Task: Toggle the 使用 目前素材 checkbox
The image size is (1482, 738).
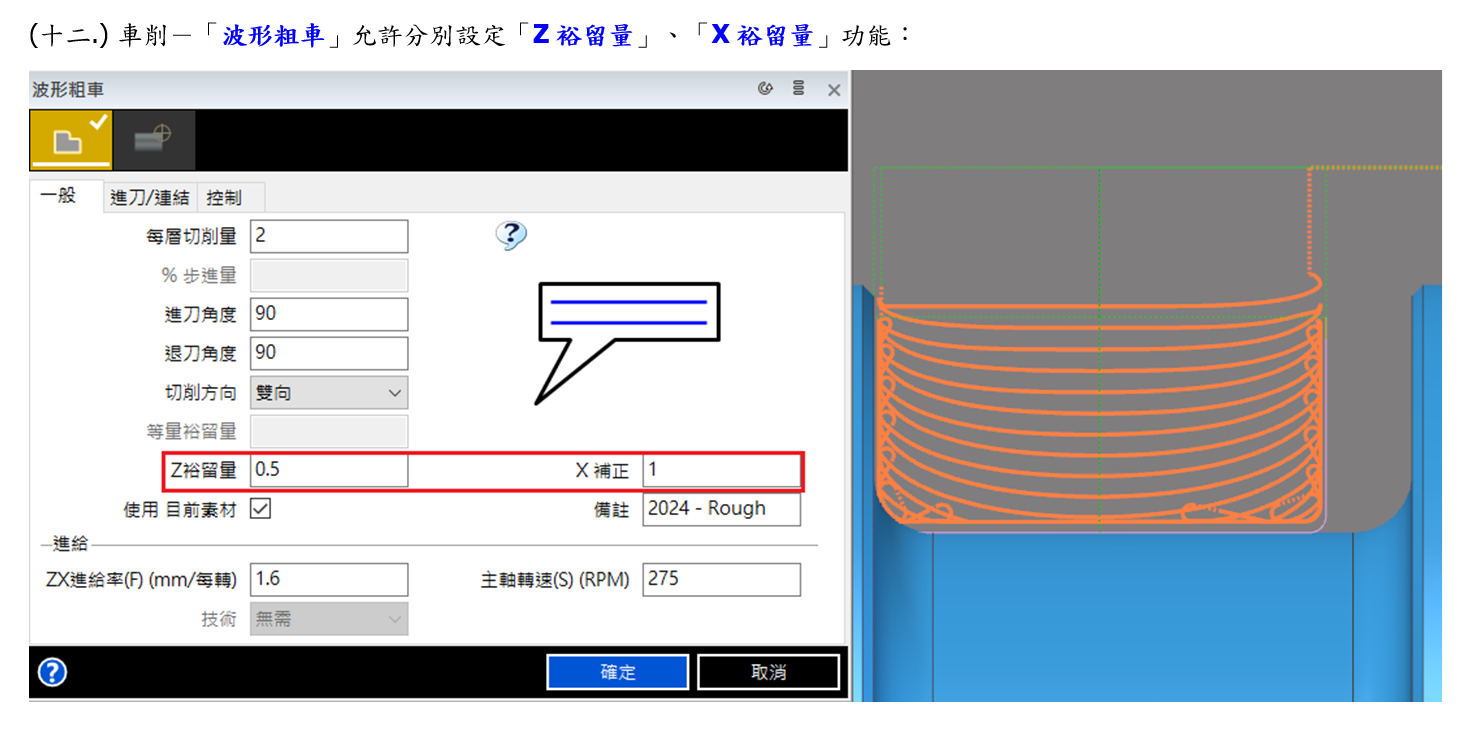Action: click(x=261, y=509)
